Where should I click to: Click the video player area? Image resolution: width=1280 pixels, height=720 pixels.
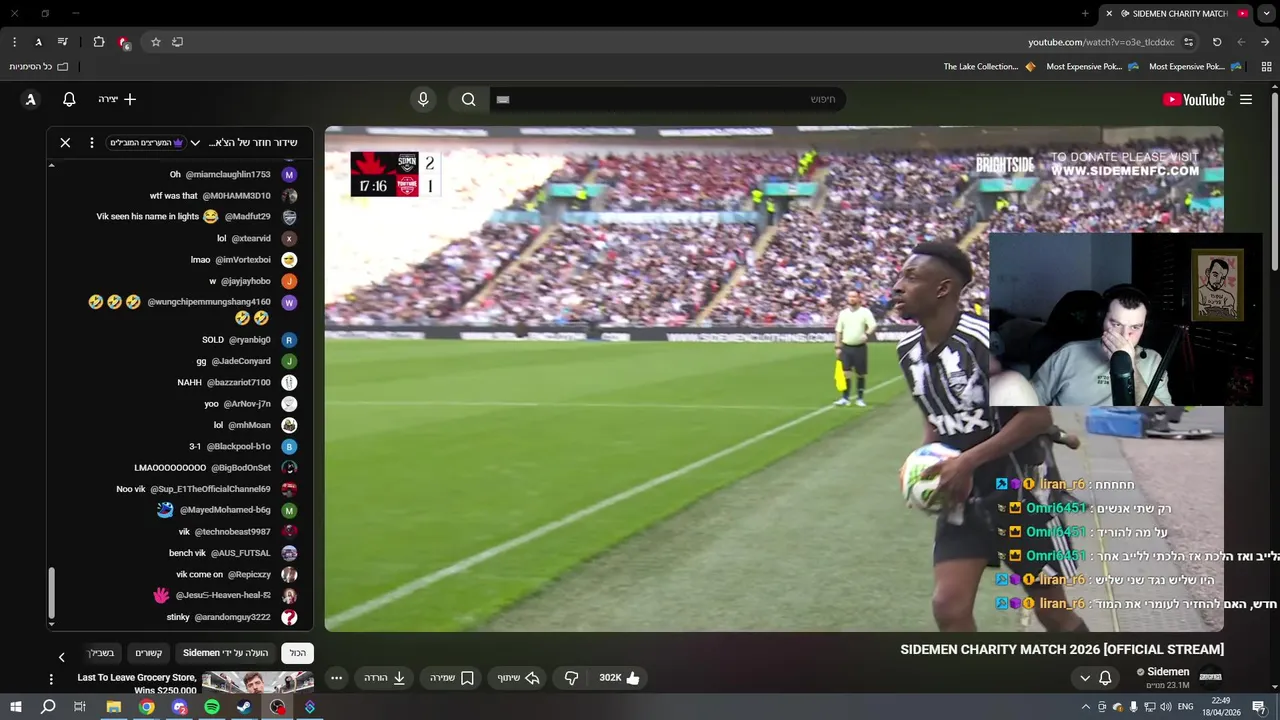point(774,378)
